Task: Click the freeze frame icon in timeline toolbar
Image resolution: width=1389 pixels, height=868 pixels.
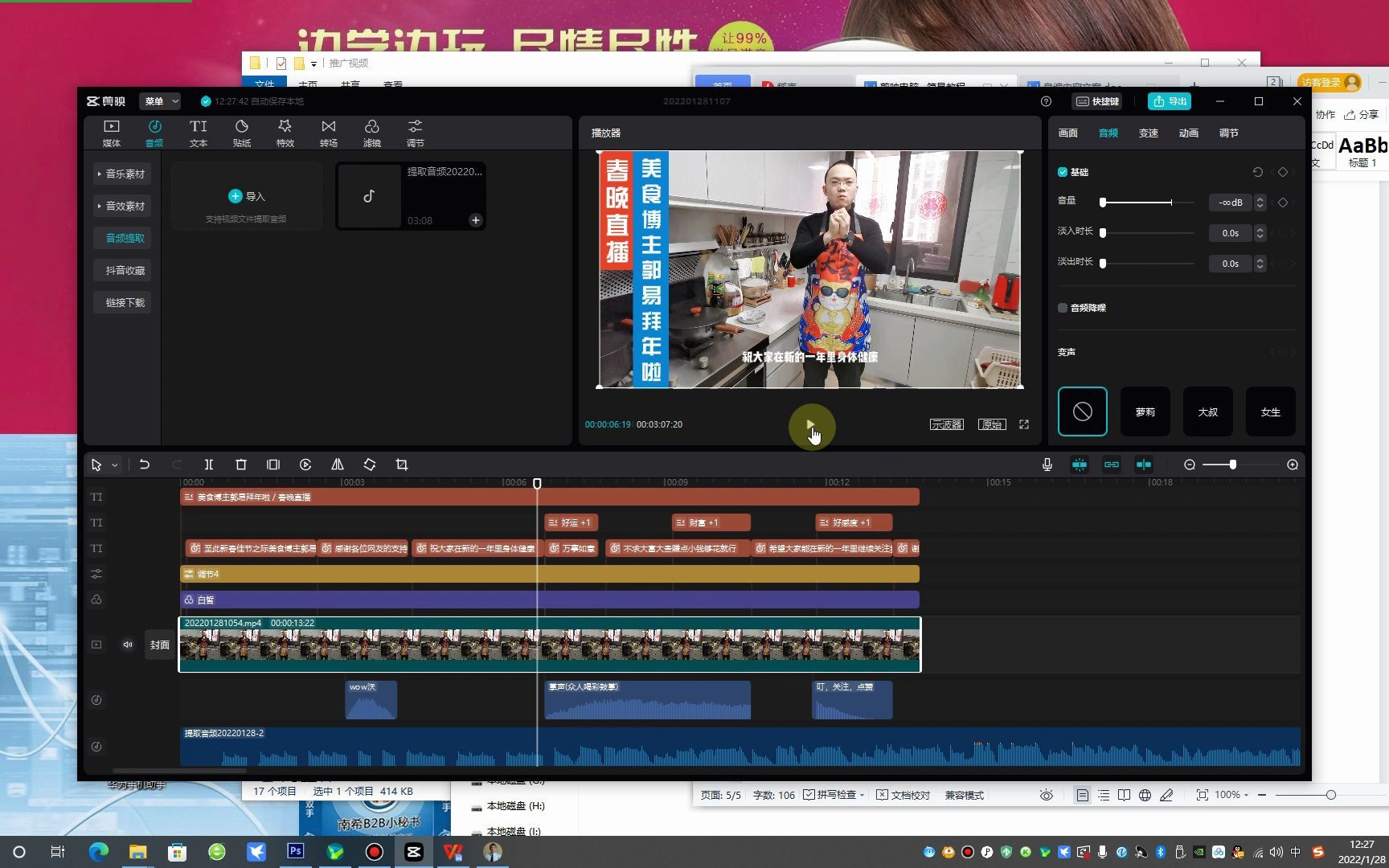Action: point(273,465)
